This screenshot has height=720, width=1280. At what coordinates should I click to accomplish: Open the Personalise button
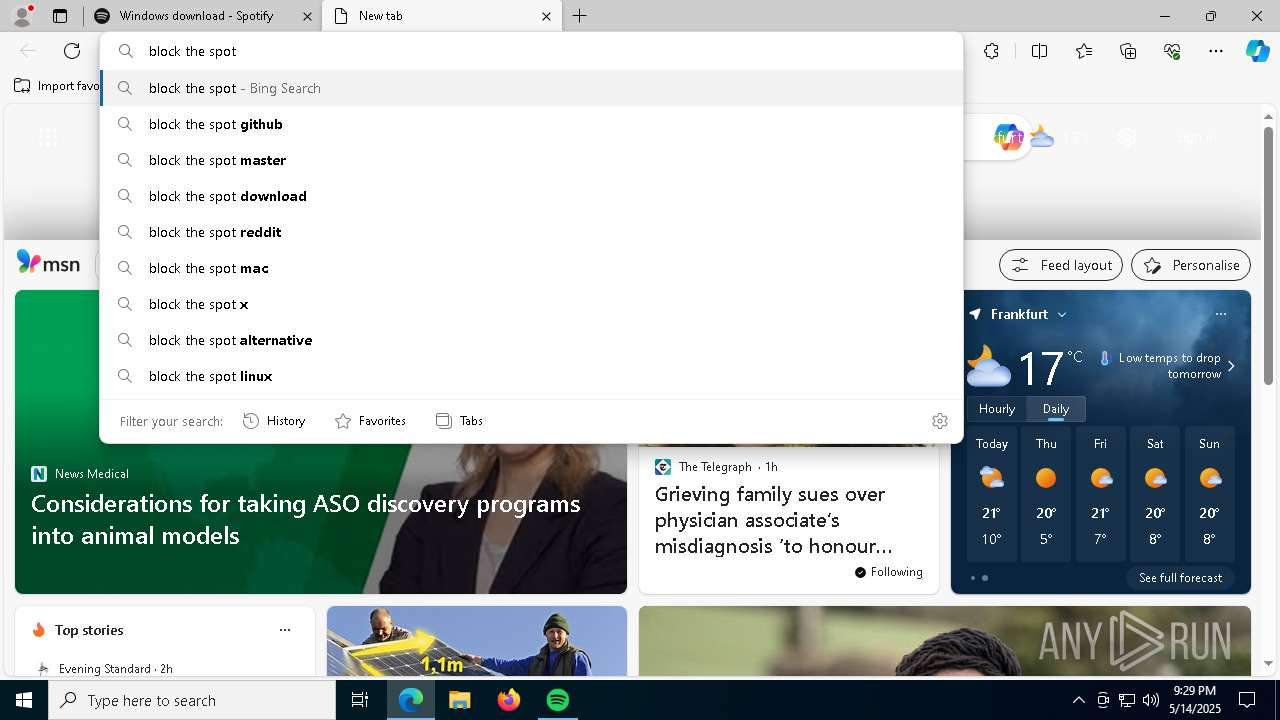pos(1191,265)
